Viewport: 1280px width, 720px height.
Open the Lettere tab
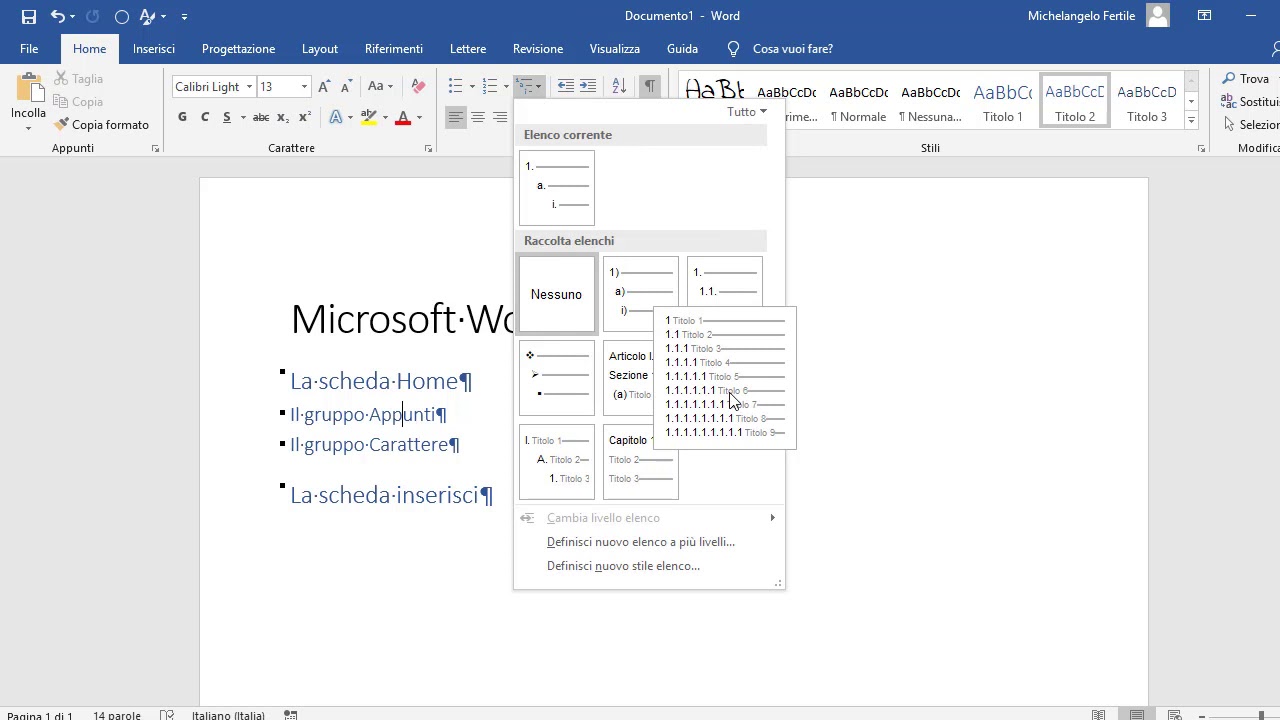(468, 49)
